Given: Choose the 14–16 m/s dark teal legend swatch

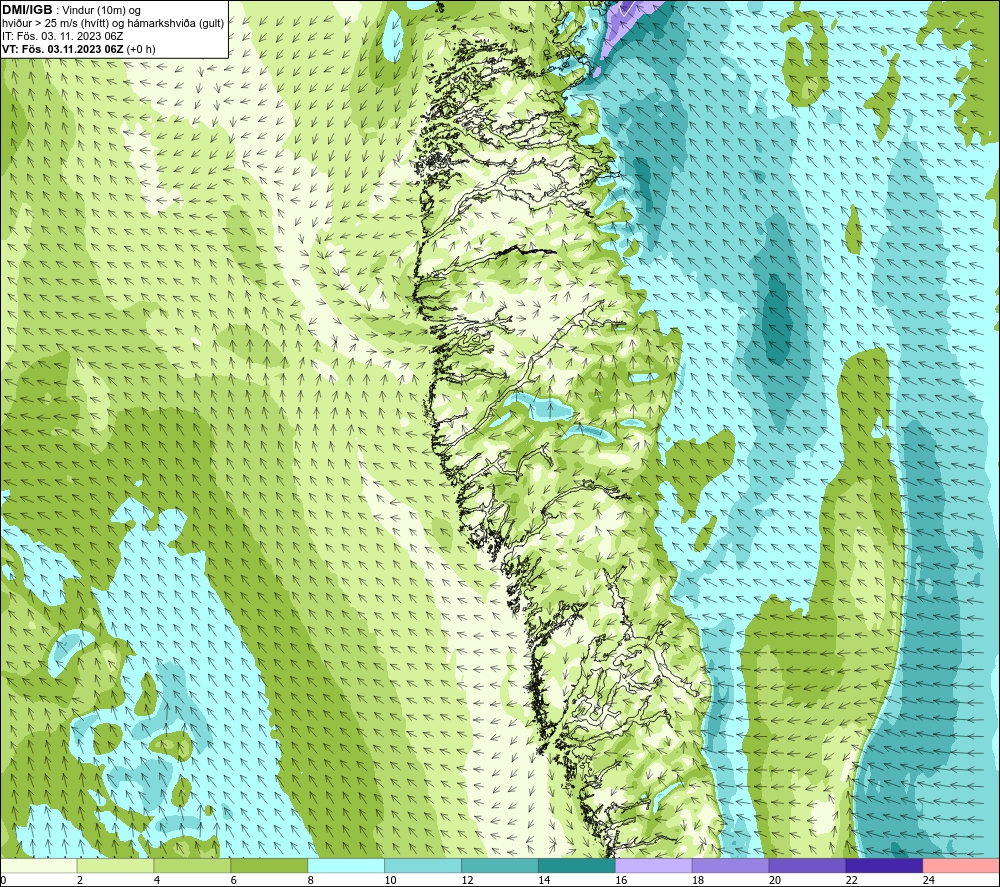Looking at the screenshot, I should 577,865.
